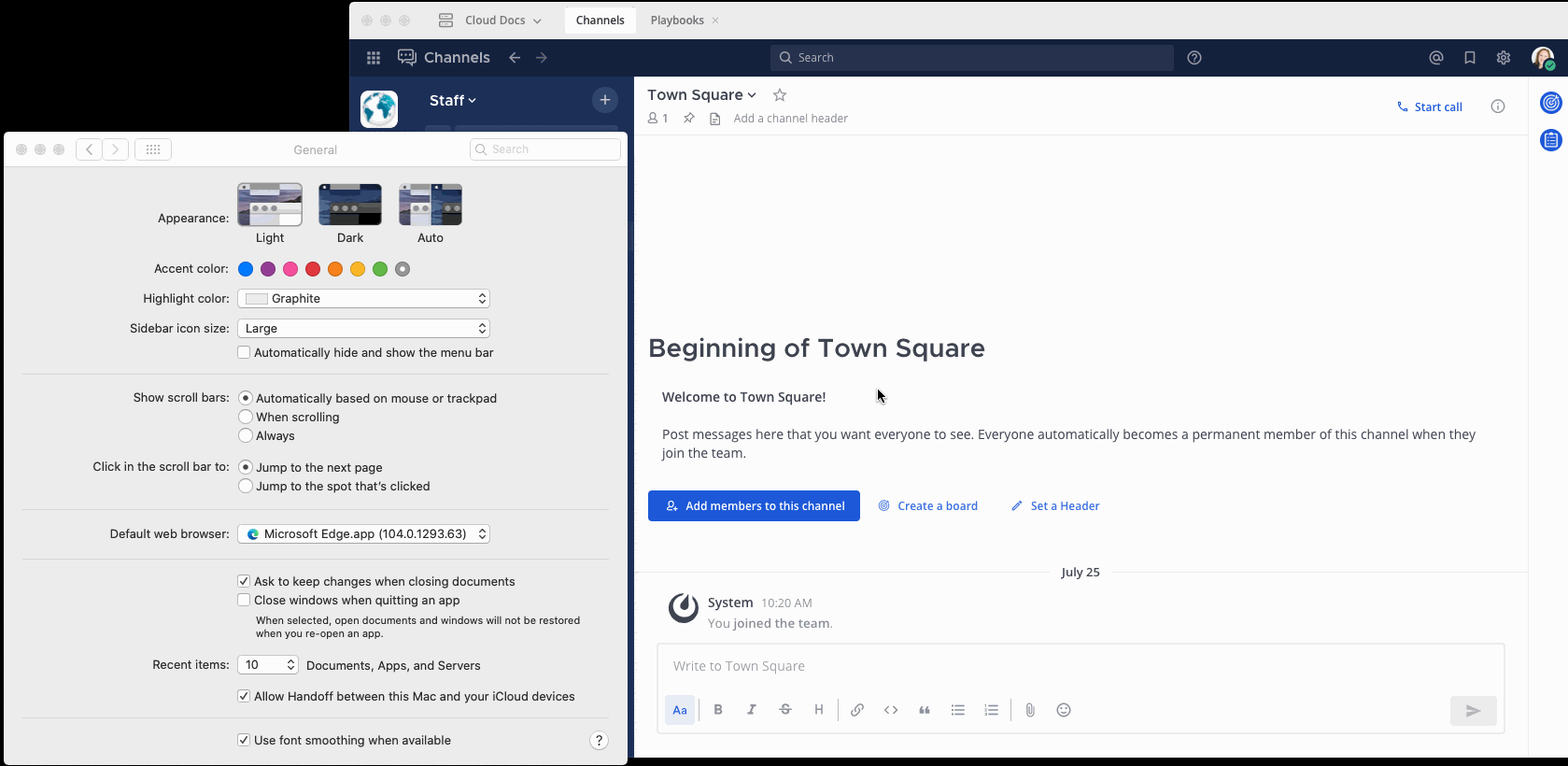Check Close windows when quitting an app
The image size is (1568, 766).
244,601
